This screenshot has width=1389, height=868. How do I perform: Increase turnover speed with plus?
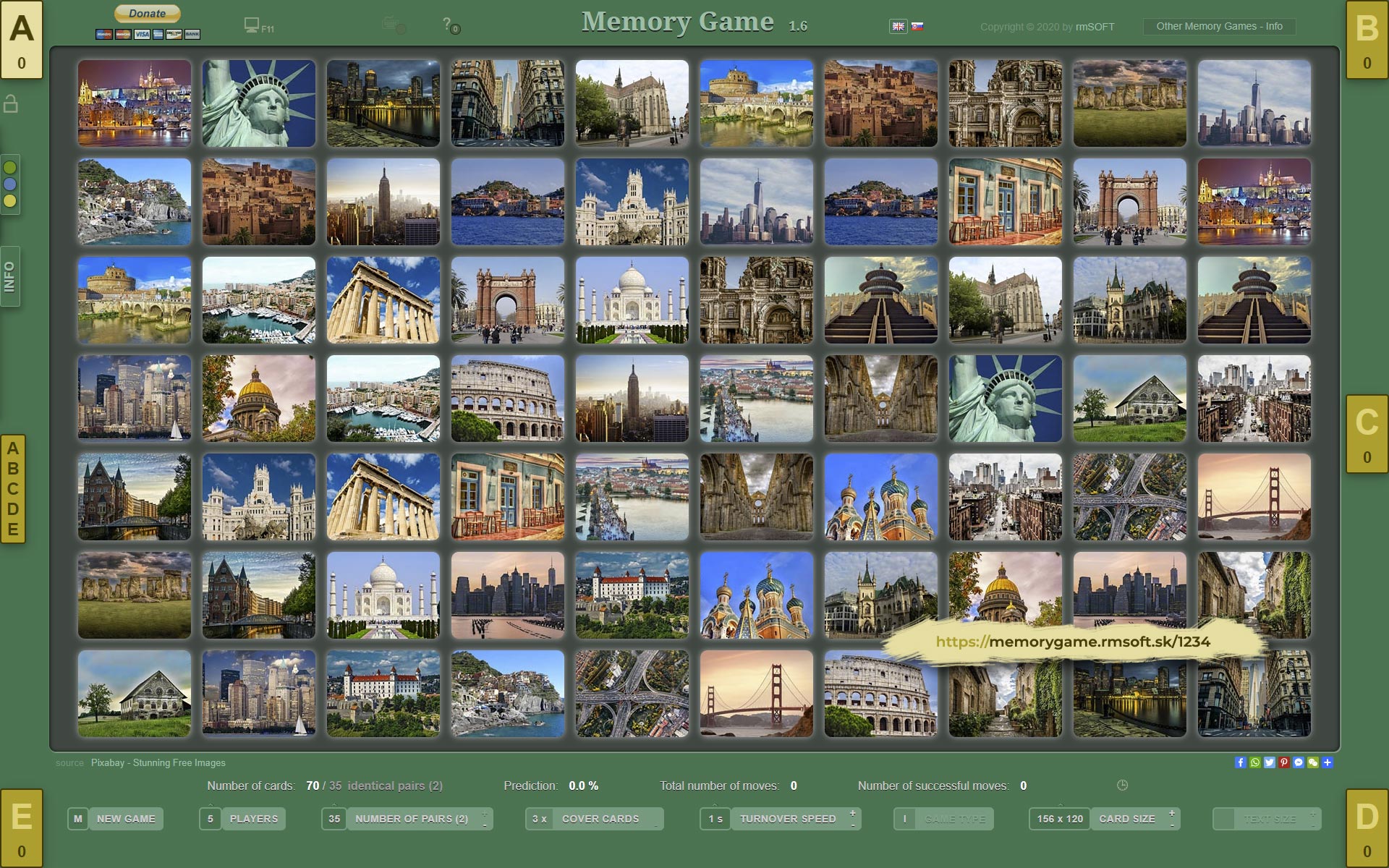point(853,813)
